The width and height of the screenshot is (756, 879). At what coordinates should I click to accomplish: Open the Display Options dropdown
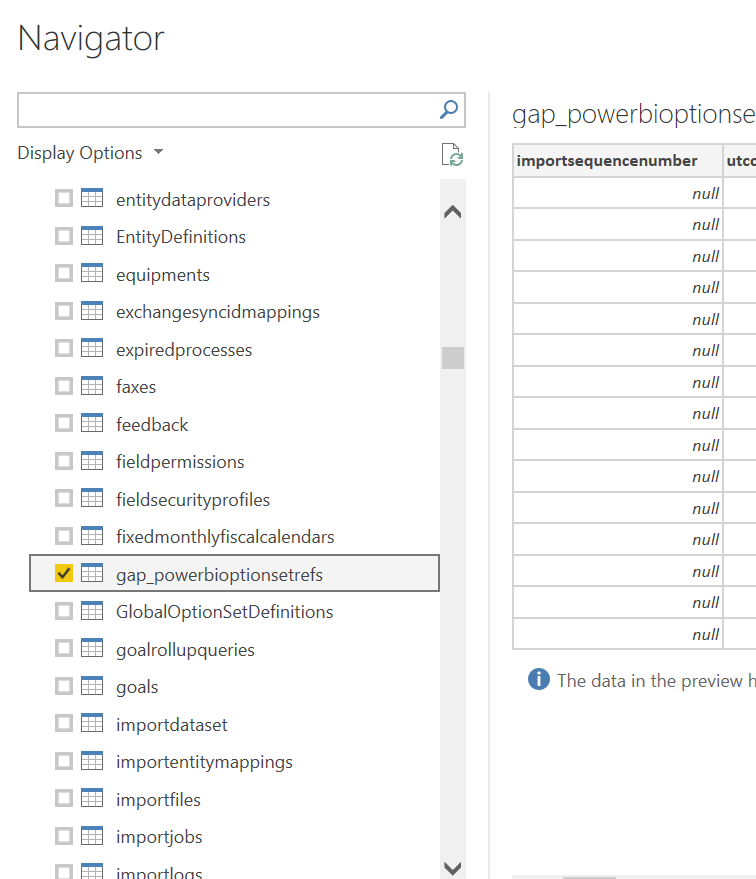point(90,152)
